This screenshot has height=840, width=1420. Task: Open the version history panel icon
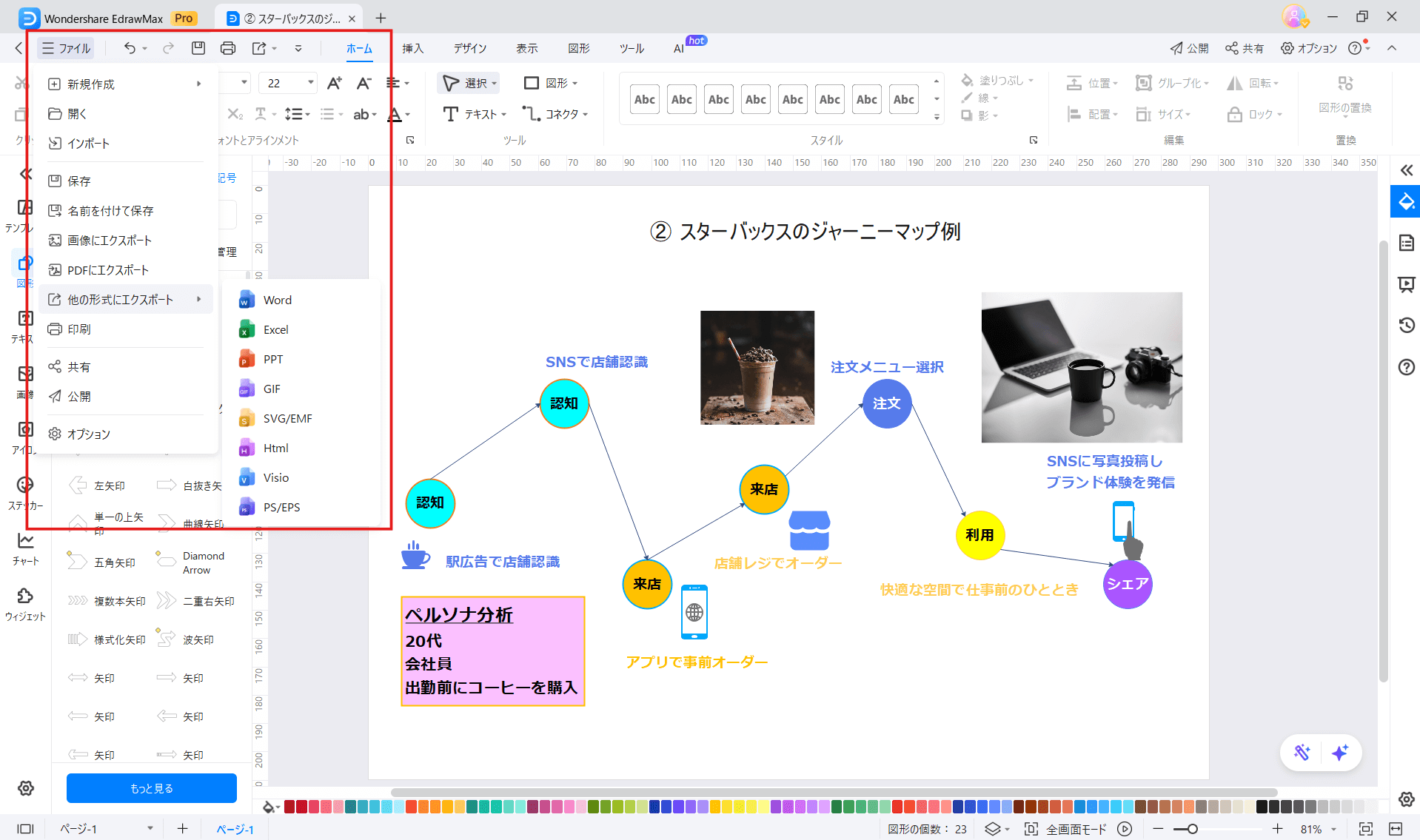click(1406, 326)
